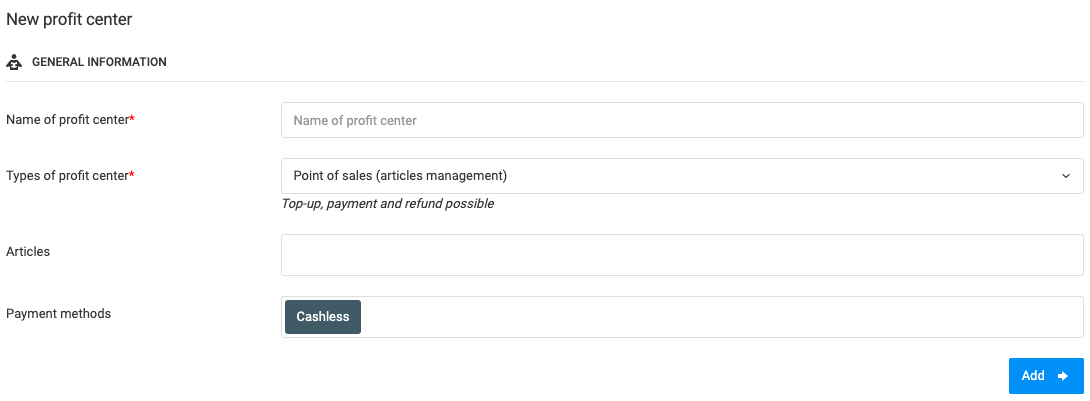Click empty area of Payment methods field
This screenshot has width=1090, height=401.
point(722,317)
